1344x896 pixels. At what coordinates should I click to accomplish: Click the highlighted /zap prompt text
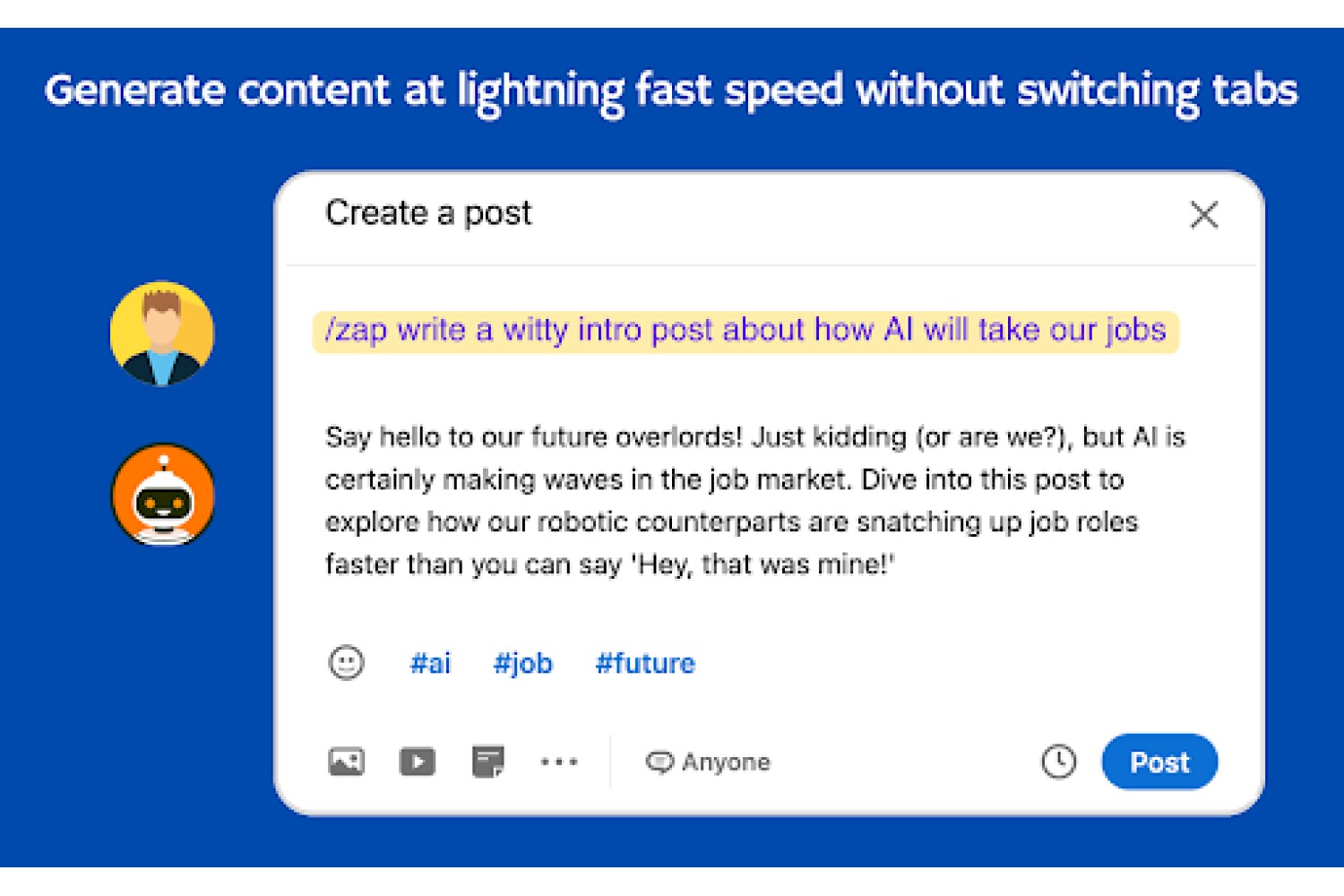[745, 331]
